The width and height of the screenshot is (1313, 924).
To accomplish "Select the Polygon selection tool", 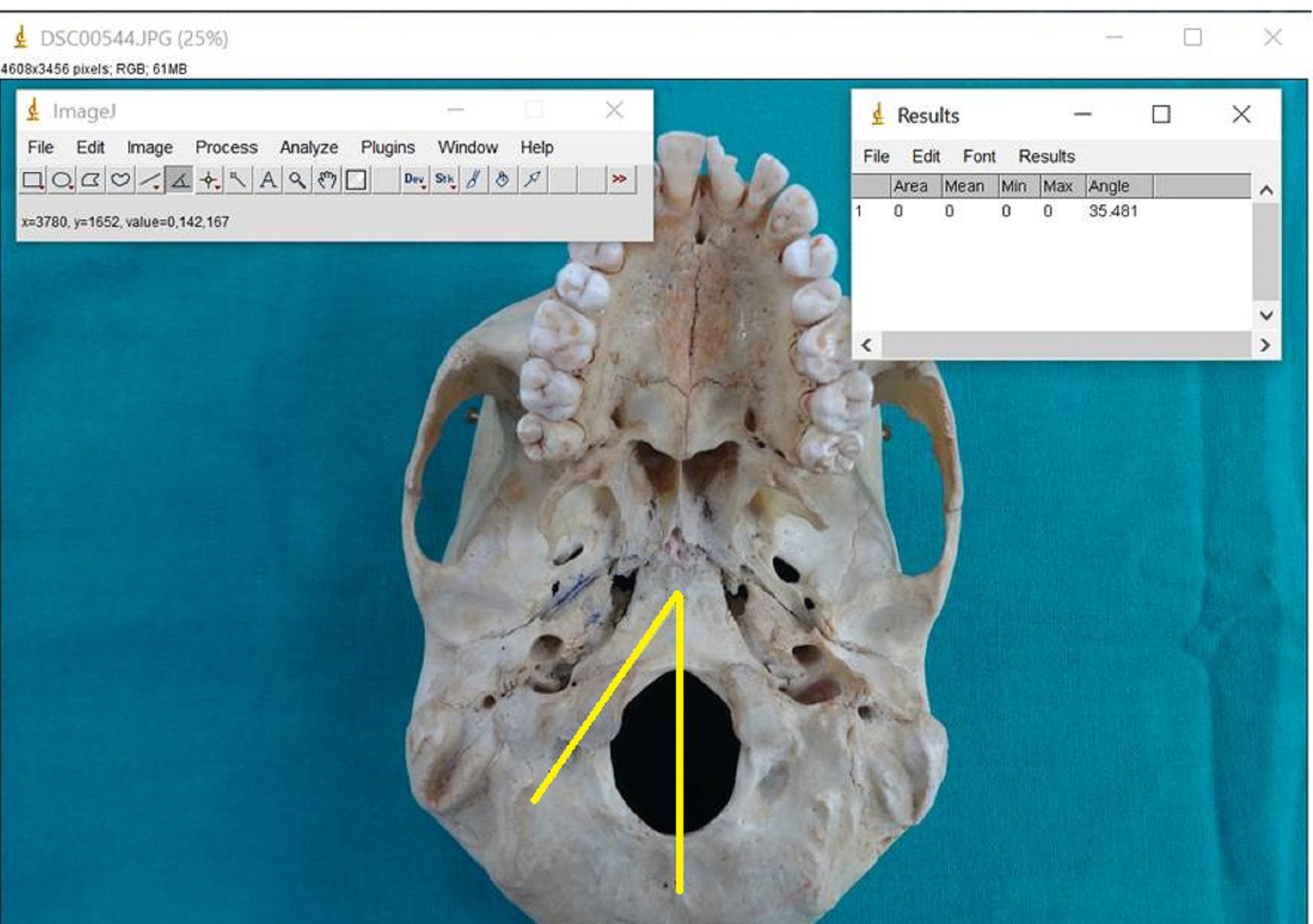I will tap(91, 180).
